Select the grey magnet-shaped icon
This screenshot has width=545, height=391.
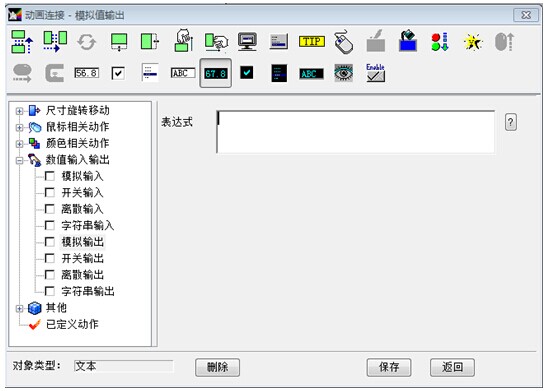coord(55,73)
